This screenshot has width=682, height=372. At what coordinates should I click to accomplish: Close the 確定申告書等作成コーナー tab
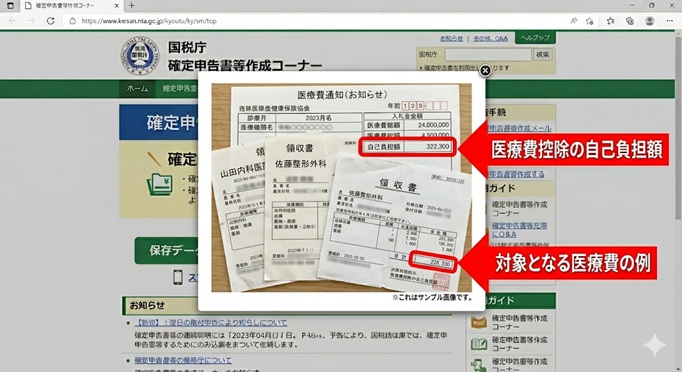pyautogui.click(x=117, y=6)
